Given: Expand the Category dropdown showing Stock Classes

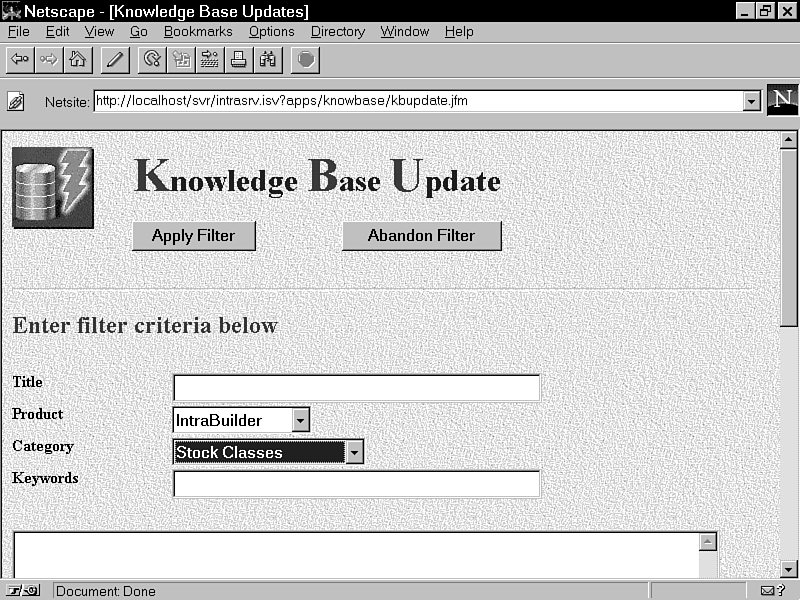Looking at the screenshot, I should pos(354,453).
